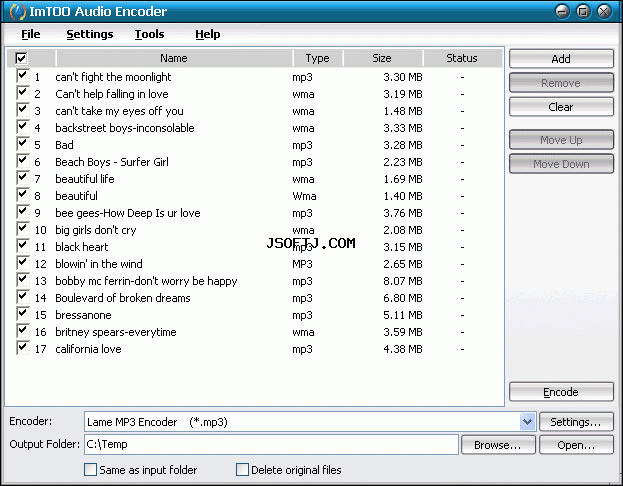The image size is (623, 486).
Task: Uncheck "Boulevard of broken dreams" checkbox
Action: coord(23,296)
